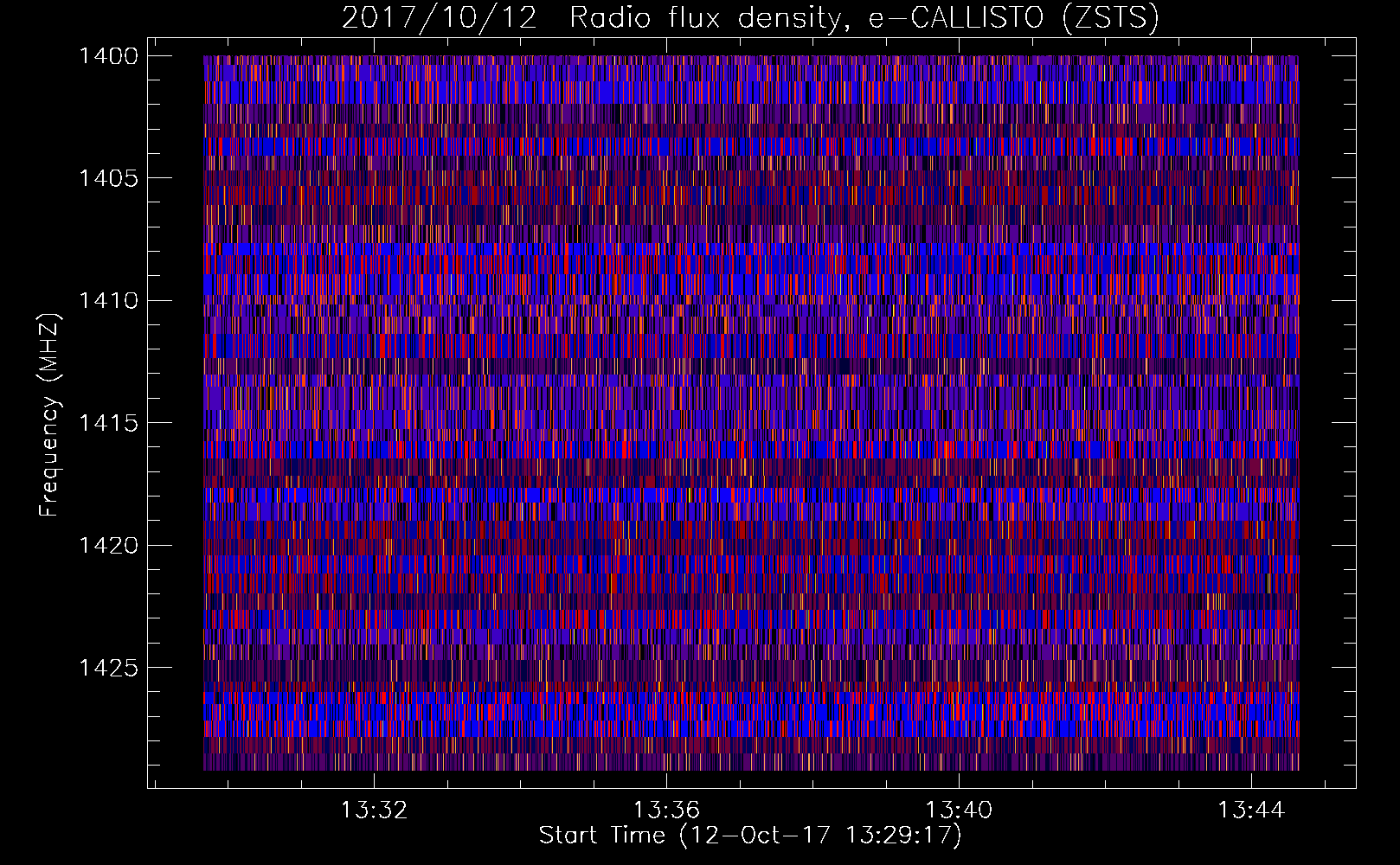Click the frequency tick label 1410

tap(108, 301)
